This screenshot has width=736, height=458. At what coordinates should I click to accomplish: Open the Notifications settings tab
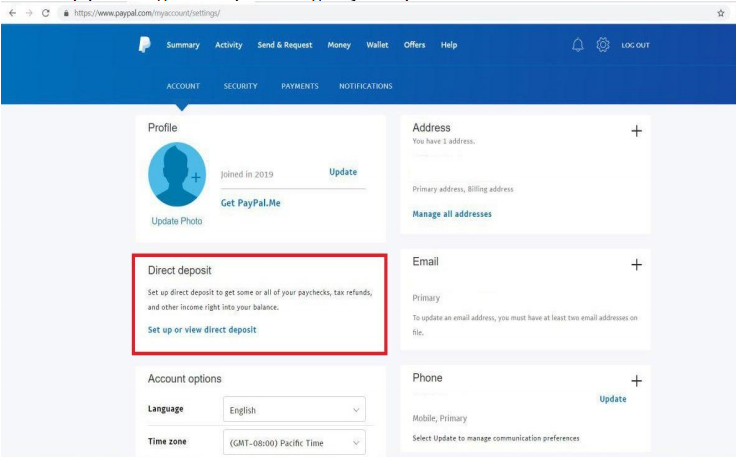pyautogui.click(x=365, y=86)
